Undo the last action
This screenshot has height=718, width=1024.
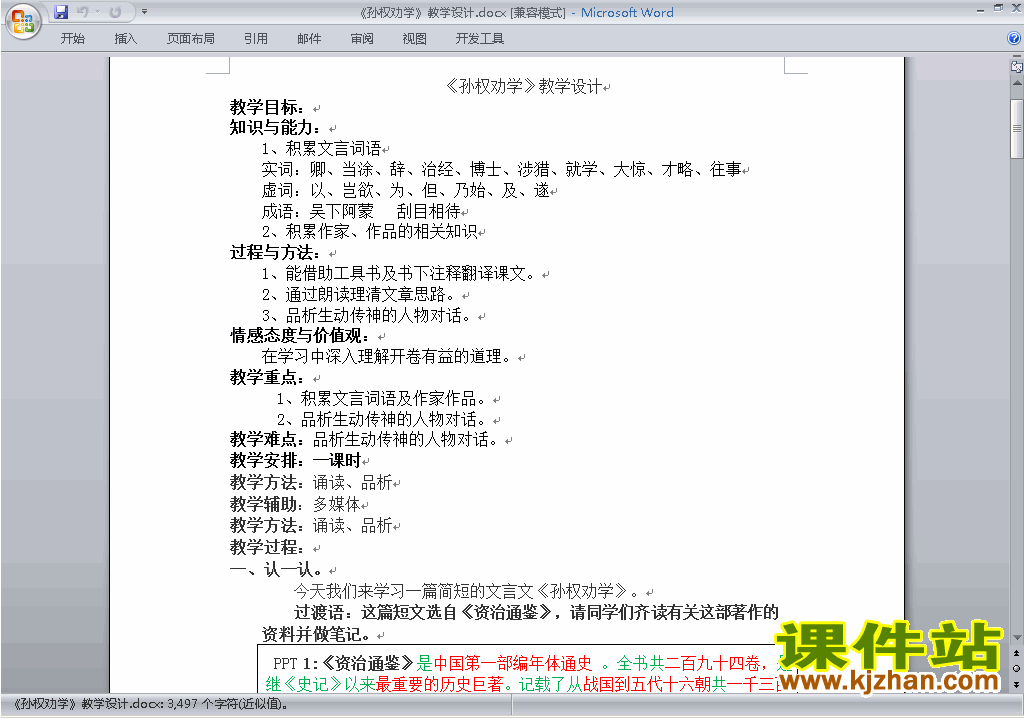82,12
